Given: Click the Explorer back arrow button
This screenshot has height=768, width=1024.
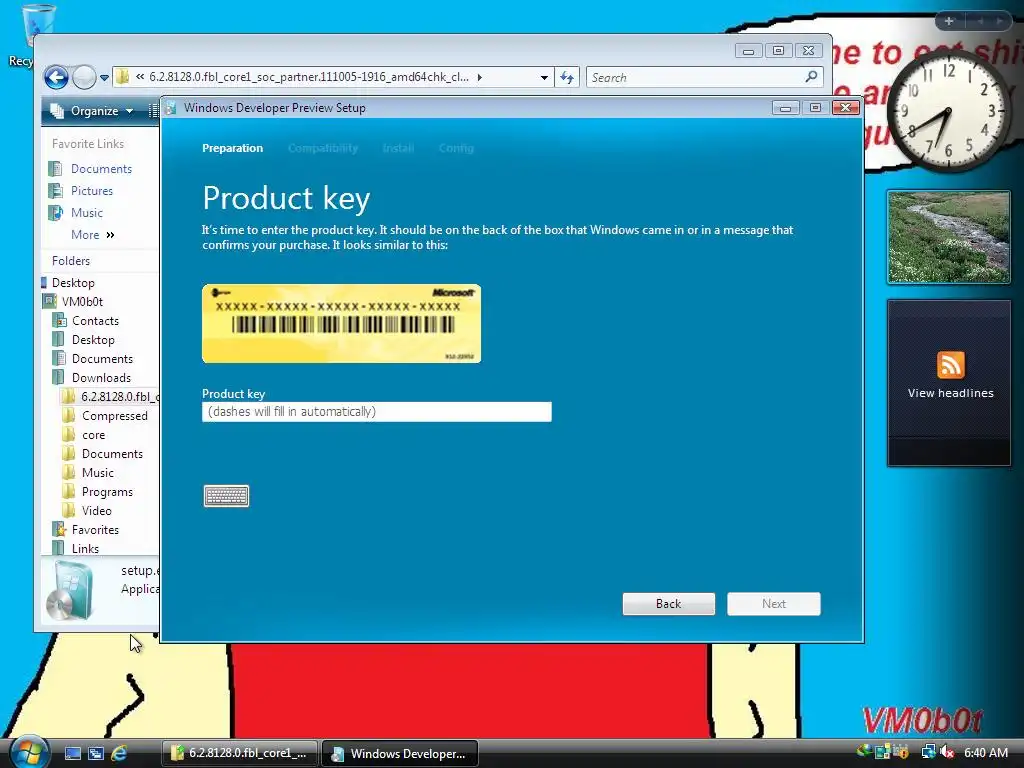Looking at the screenshot, I should coord(57,78).
